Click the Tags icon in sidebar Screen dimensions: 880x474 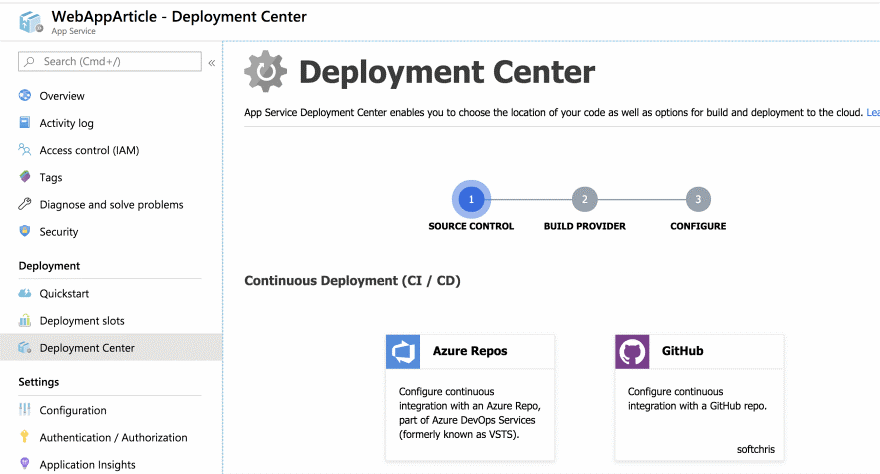click(25, 177)
